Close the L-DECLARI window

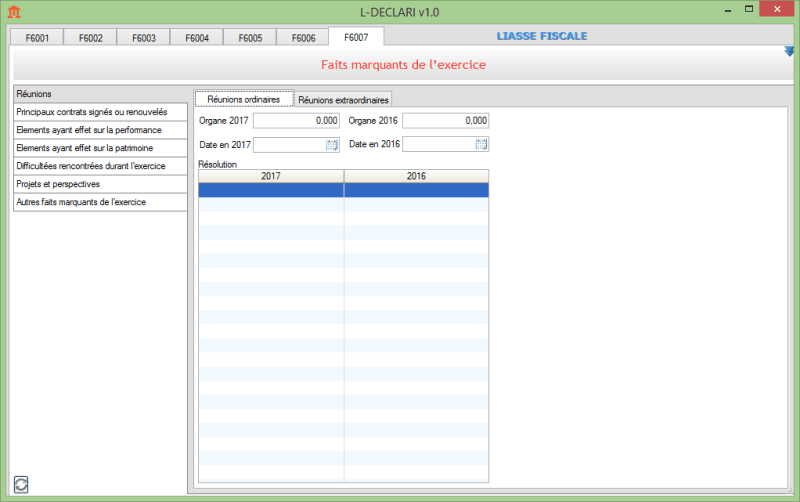click(777, 9)
